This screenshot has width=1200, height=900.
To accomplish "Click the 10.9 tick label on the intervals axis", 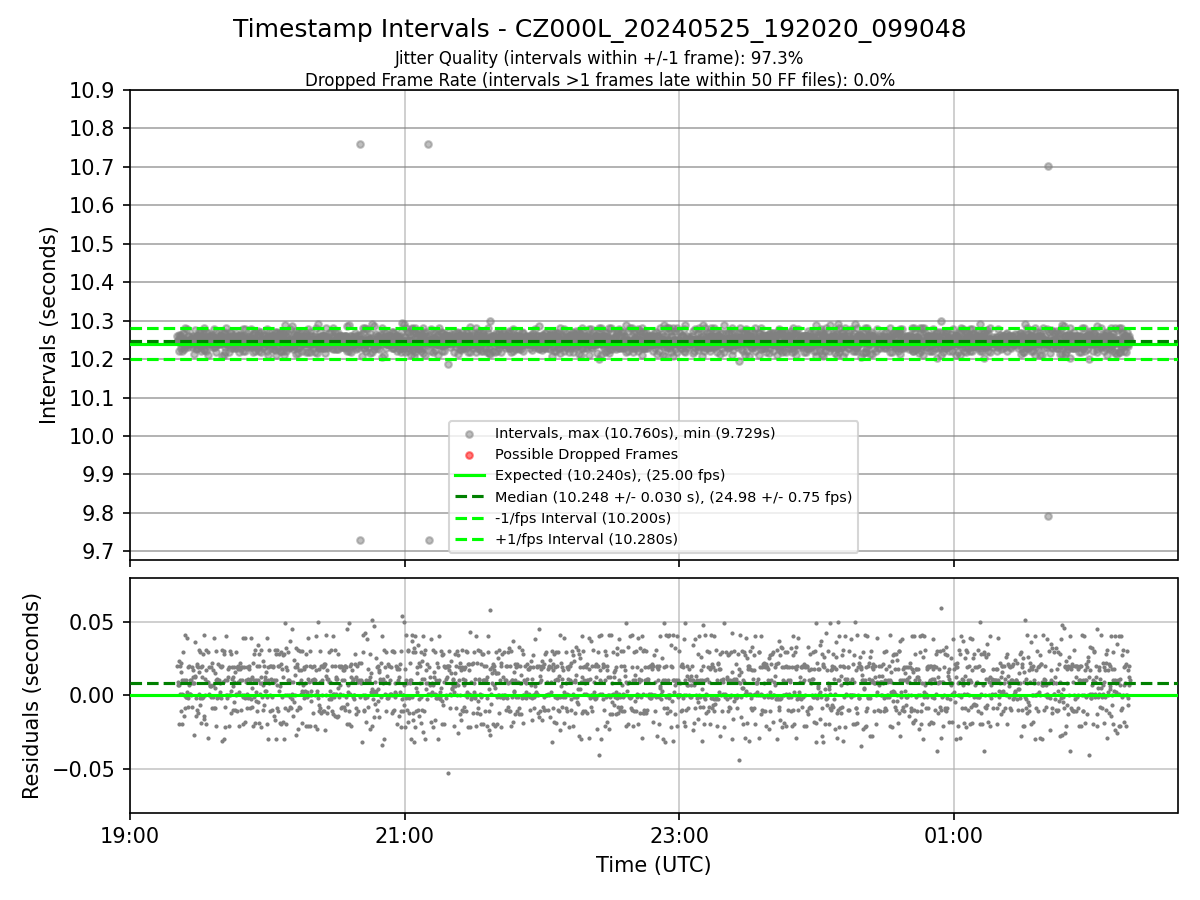I will tap(94, 91).
